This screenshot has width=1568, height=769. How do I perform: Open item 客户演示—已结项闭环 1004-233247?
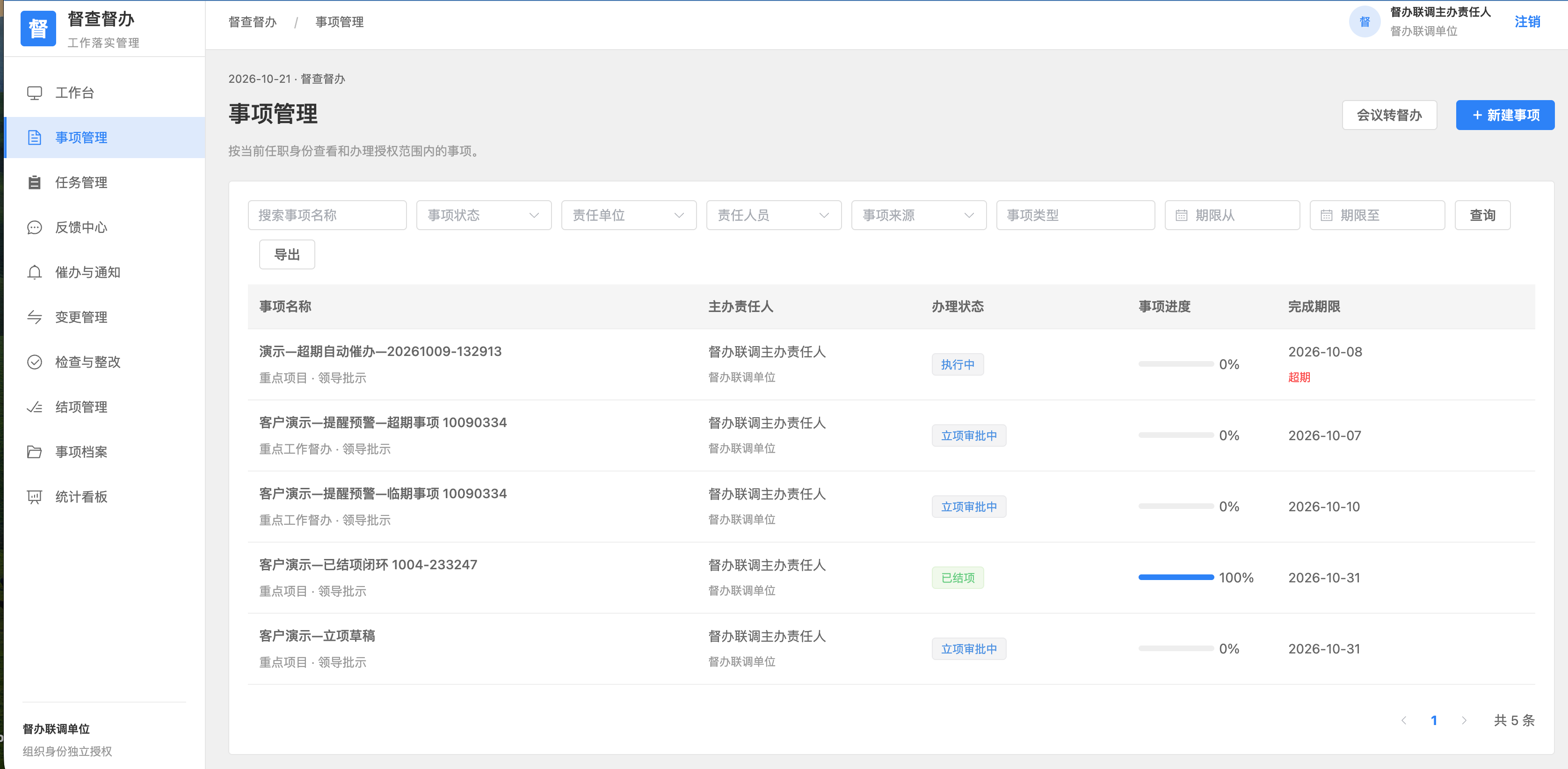[368, 565]
